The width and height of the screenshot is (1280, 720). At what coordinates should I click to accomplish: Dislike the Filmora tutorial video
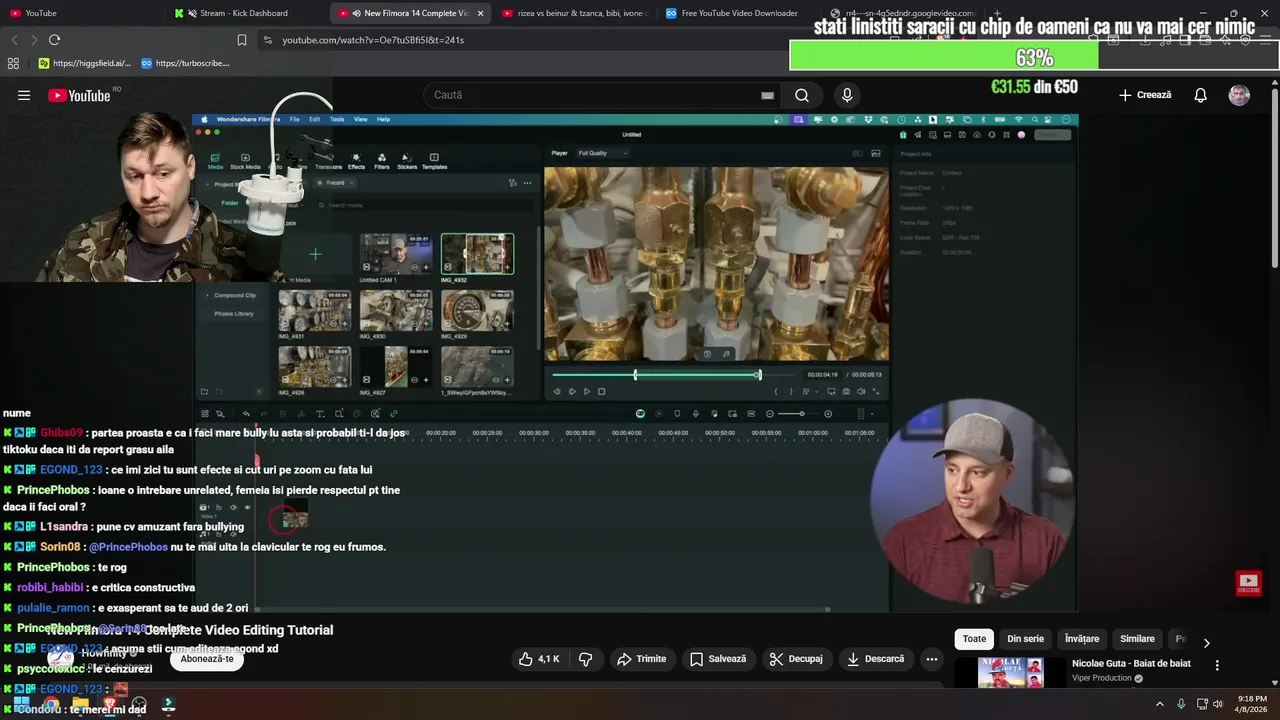(586, 659)
